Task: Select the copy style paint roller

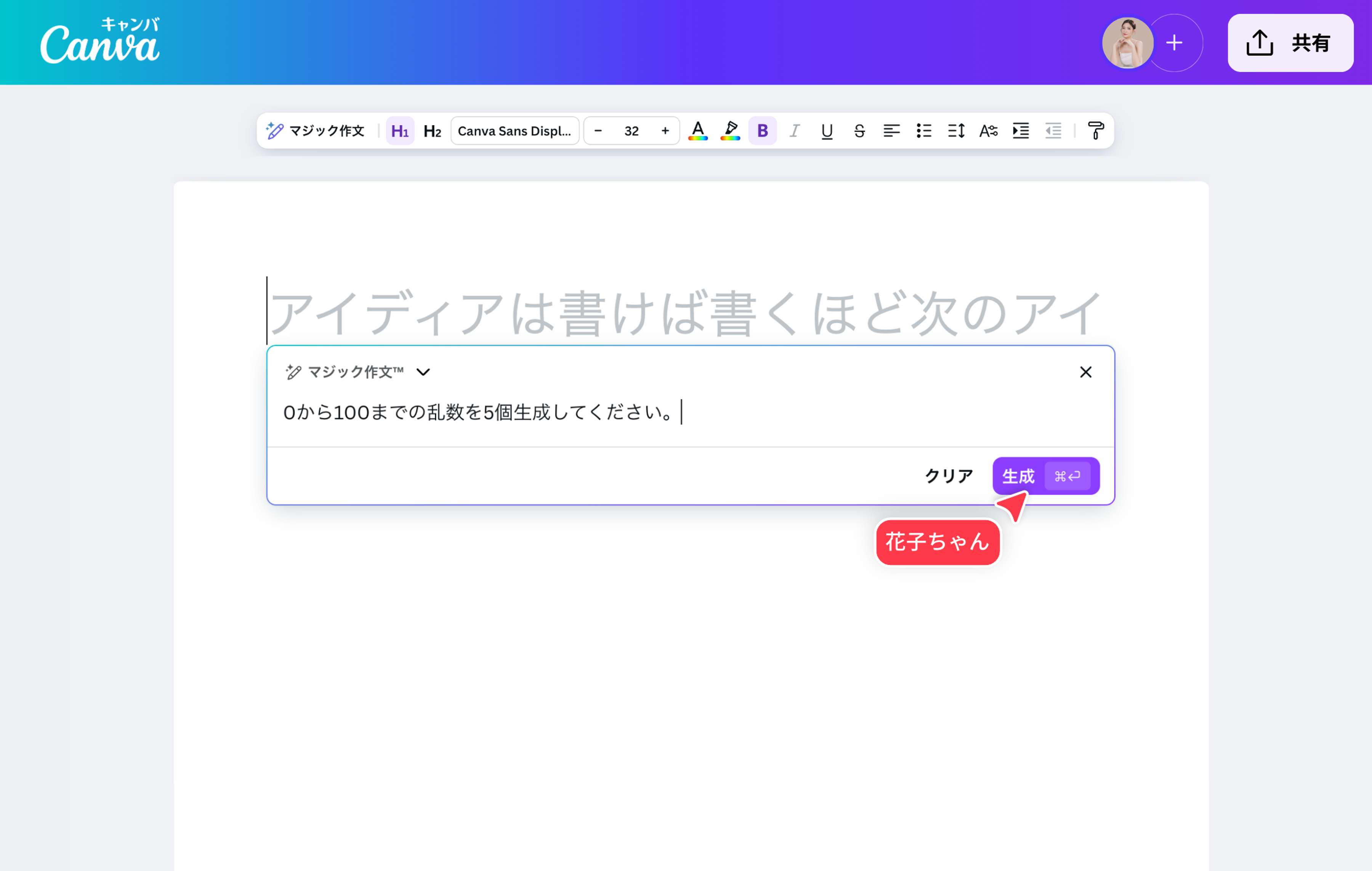Action: 1096,131
